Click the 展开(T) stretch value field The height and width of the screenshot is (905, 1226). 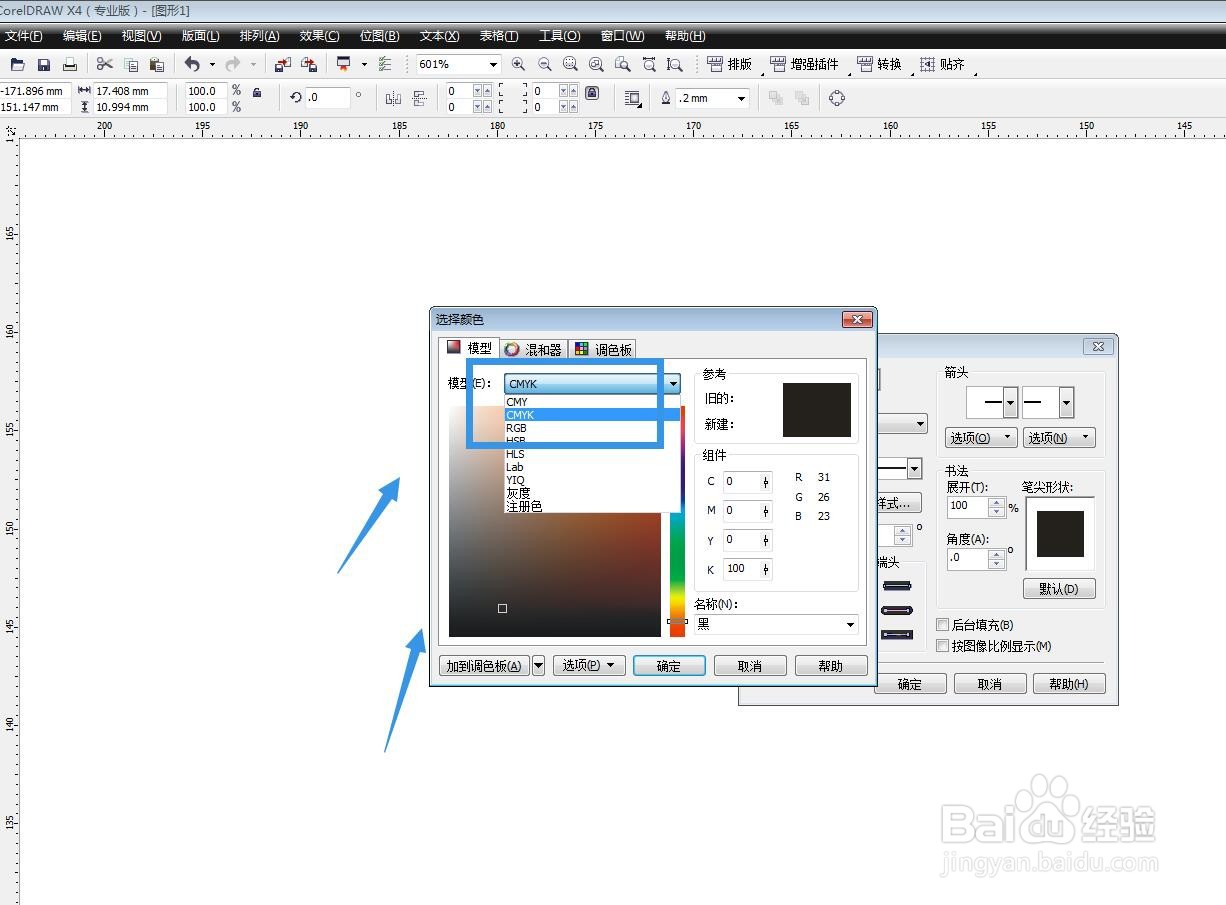[968, 507]
